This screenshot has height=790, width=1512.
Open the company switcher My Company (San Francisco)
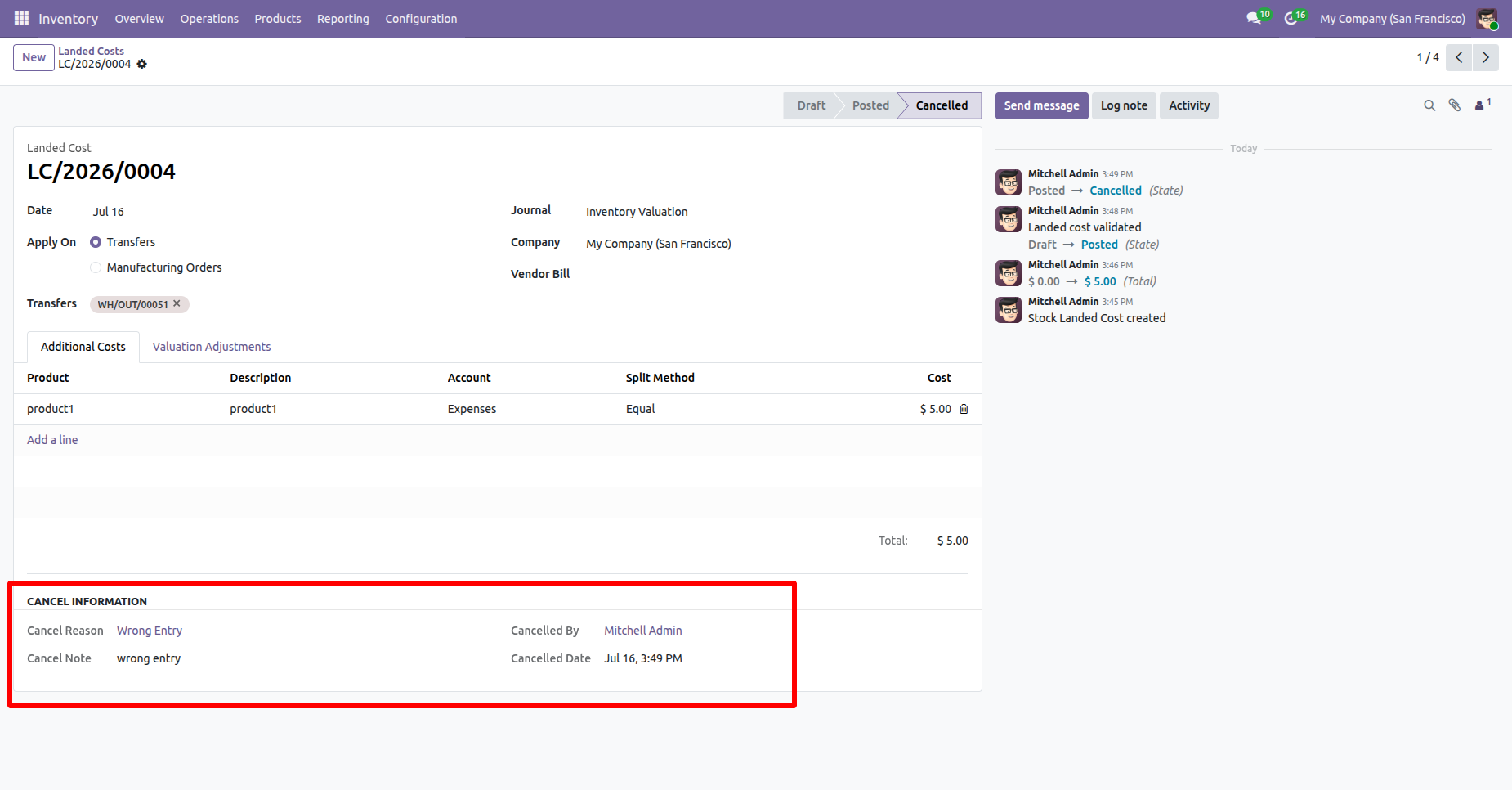pyautogui.click(x=1393, y=18)
